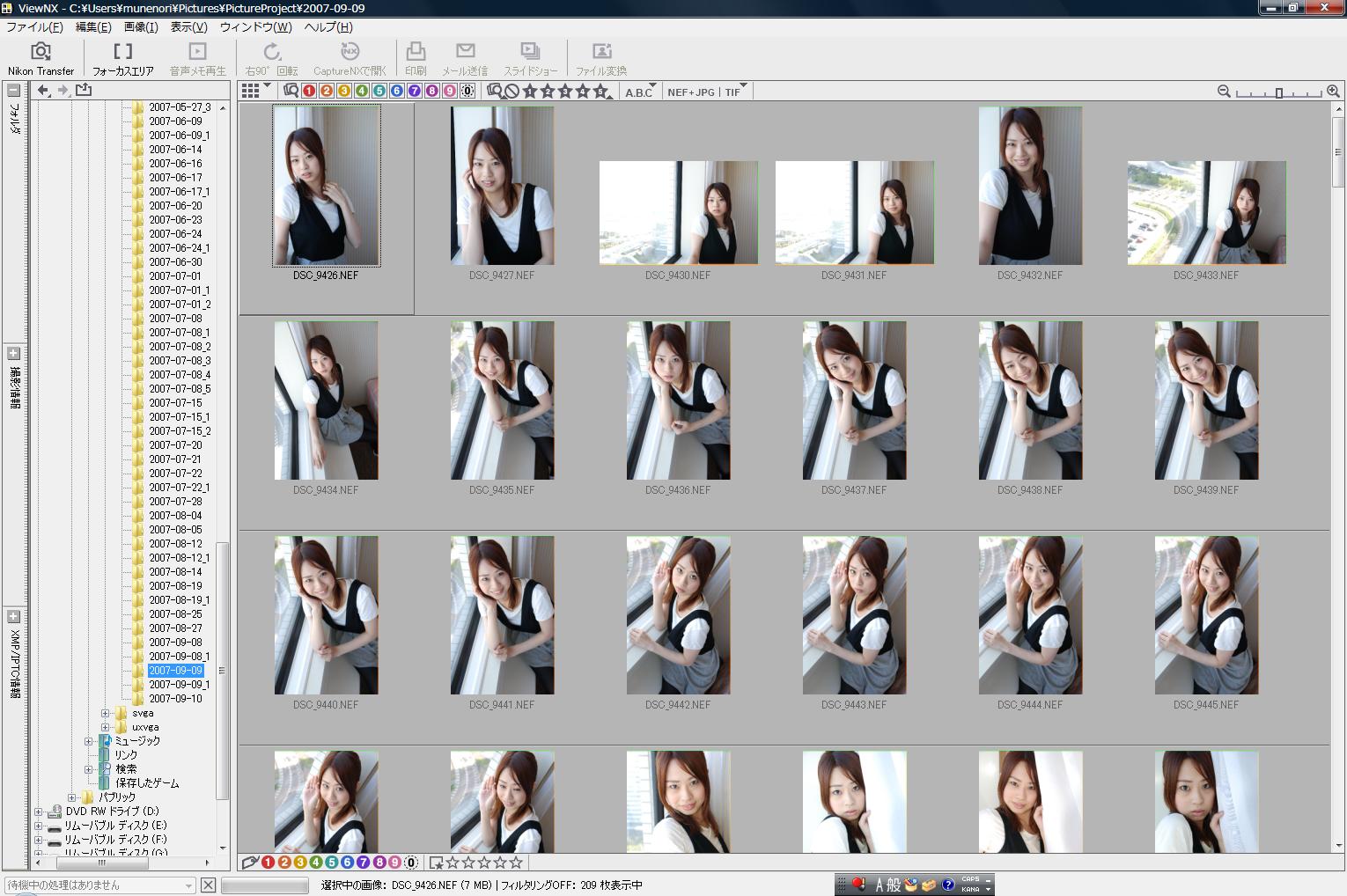Image resolution: width=1347 pixels, height=896 pixels.
Task: Toggle the フォーカスエリア focus area display
Action: (123, 59)
